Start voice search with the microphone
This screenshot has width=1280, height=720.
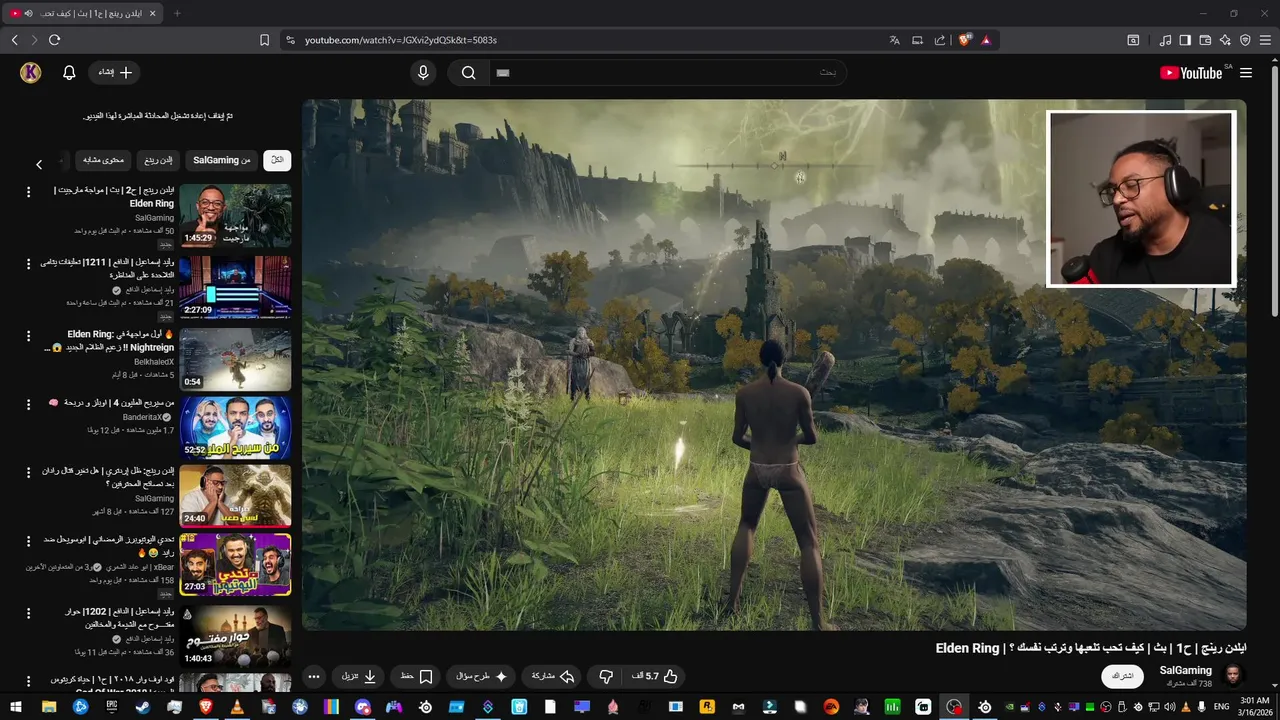[x=423, y=72]
